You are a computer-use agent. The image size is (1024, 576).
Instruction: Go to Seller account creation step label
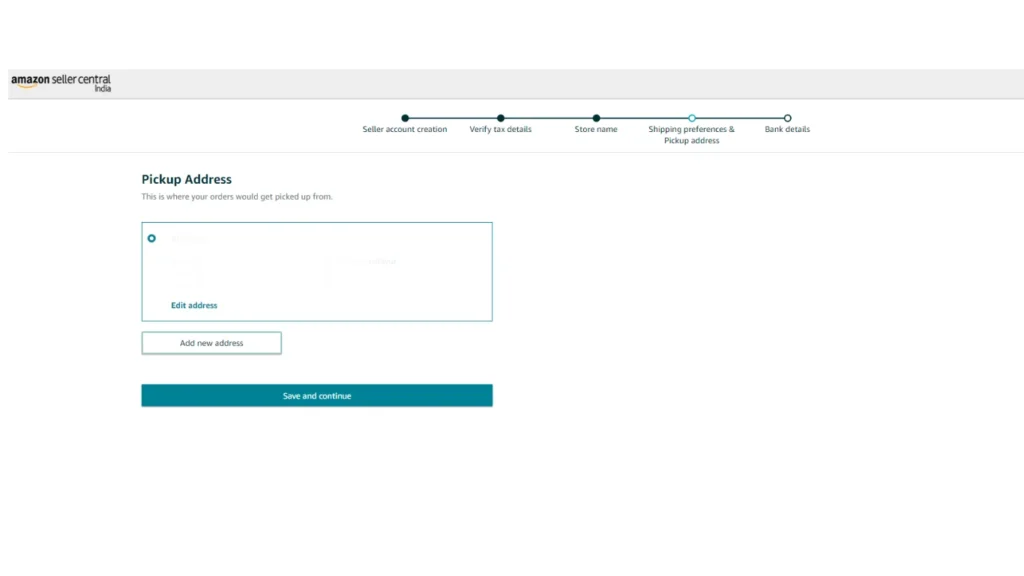[x=405, y=130]
